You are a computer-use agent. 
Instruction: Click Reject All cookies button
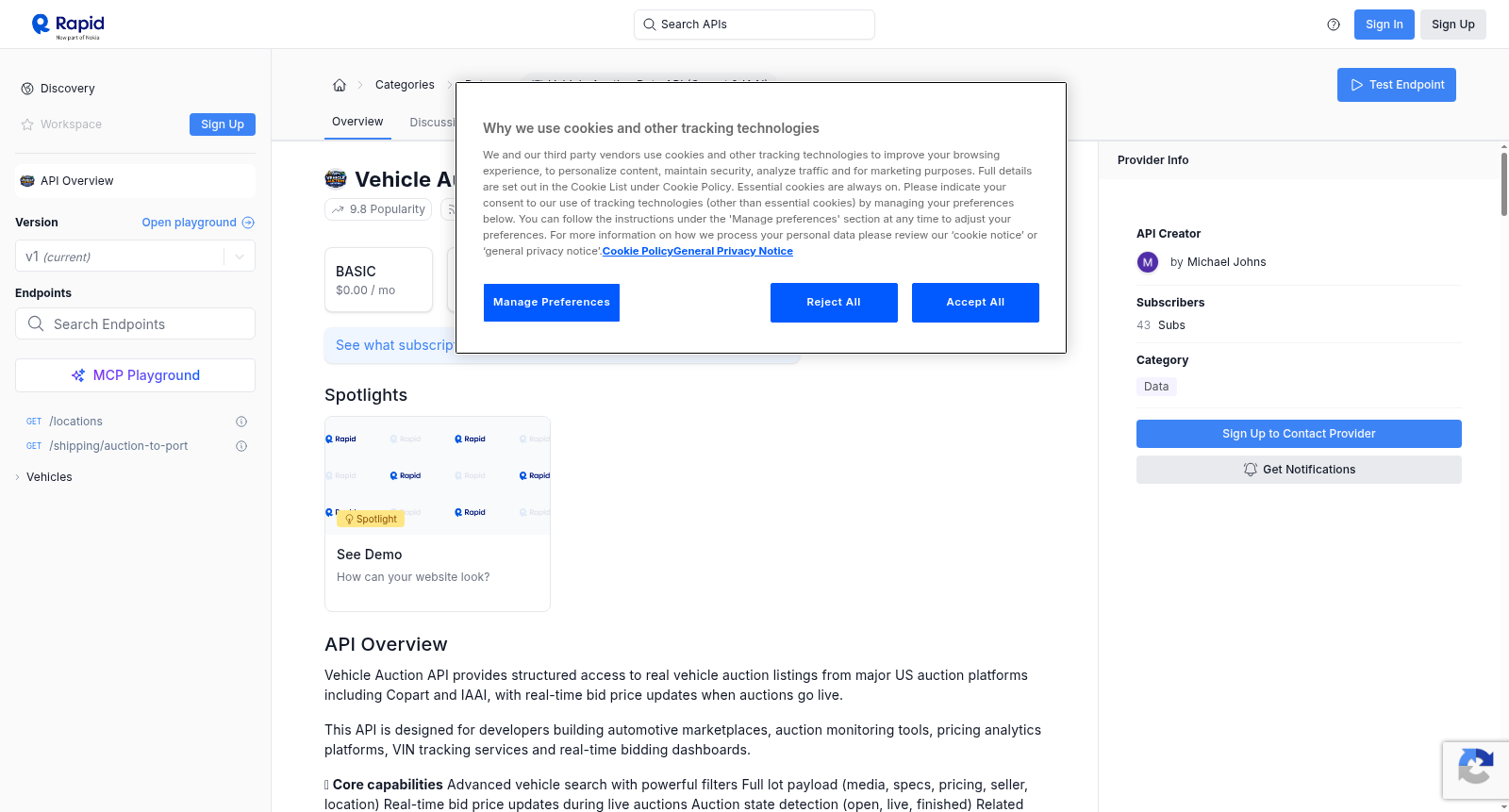[x=834, y=303]
